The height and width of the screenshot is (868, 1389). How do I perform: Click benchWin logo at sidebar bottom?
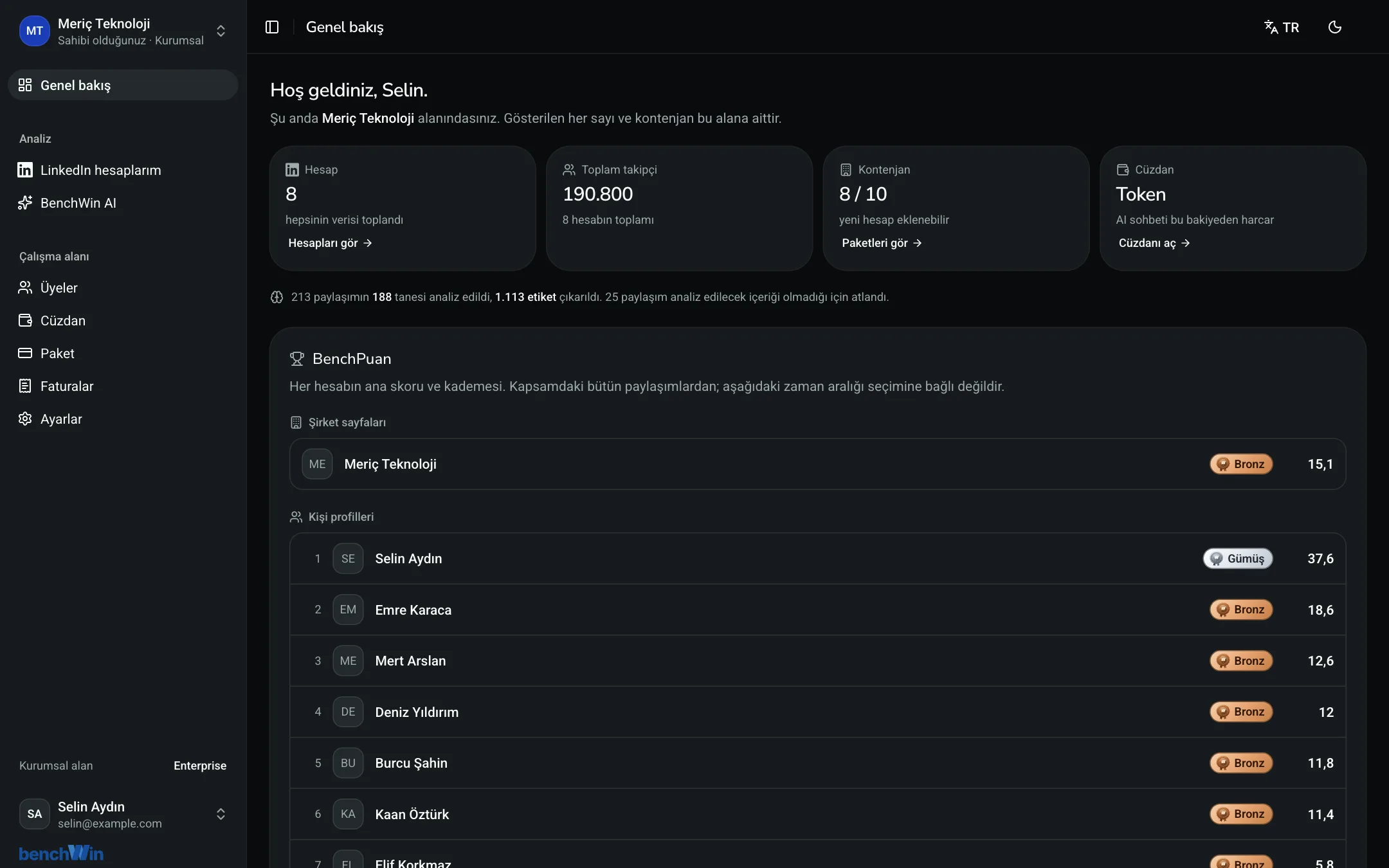point(61,853)
